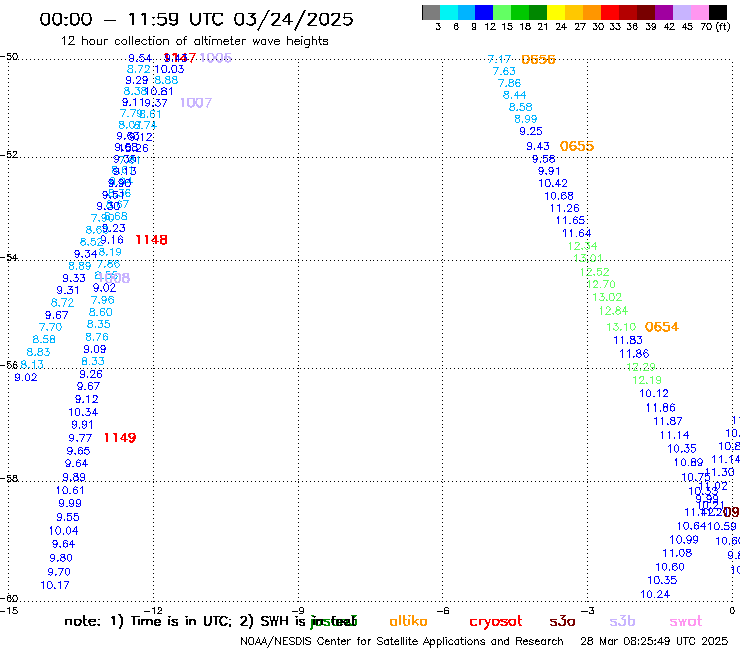Select the red 1149 time stamp
Image resolution: width=740 pixels, height=650 pixels.
click(120, 438)
